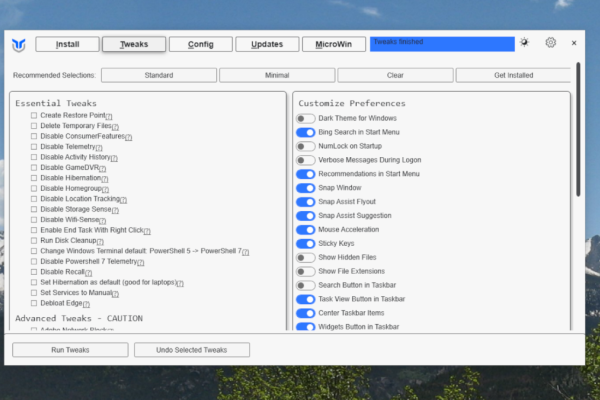Disable Mouse Acceleration toggle

point(305,230)
